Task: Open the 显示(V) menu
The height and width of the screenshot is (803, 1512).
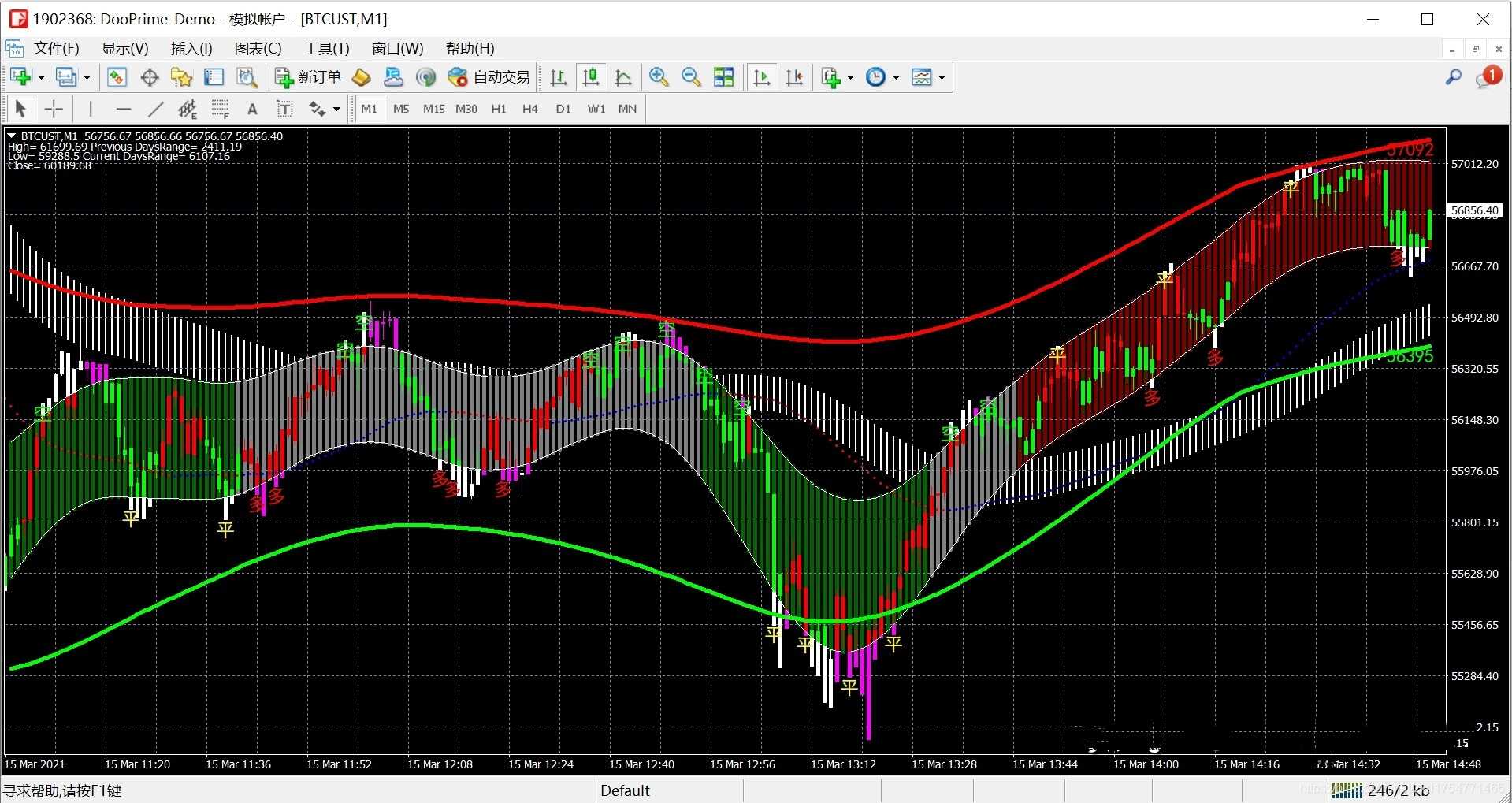Action: click(124, 48)
